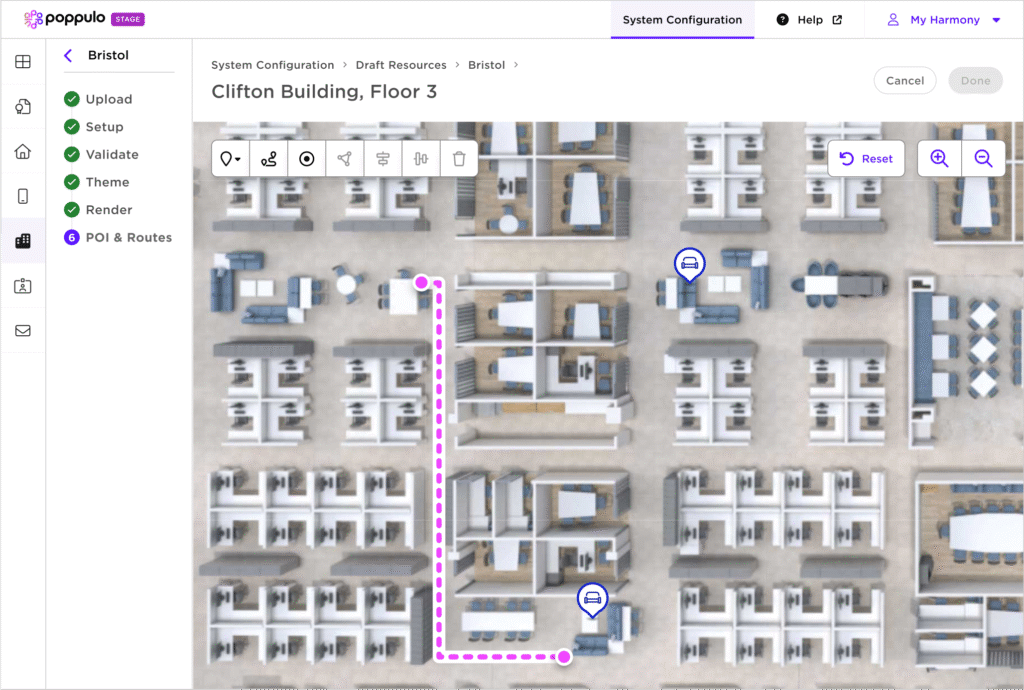1024x690 pixels.
Task: Zoom out of the floor map
Action: (983, 159)
